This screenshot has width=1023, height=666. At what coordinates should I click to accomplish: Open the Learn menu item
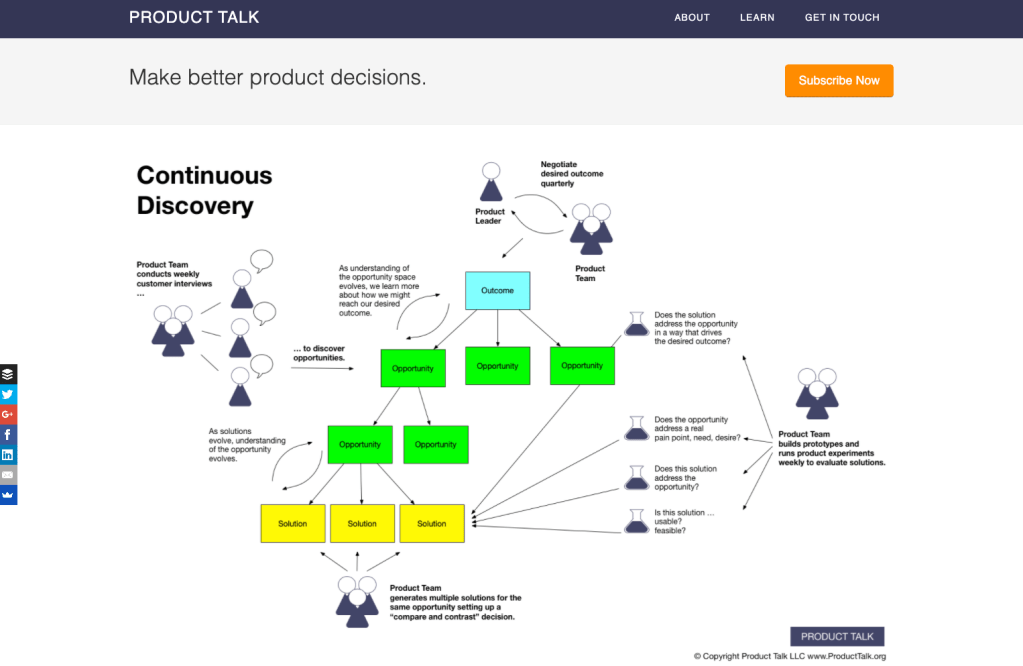[x=757, y=18]
